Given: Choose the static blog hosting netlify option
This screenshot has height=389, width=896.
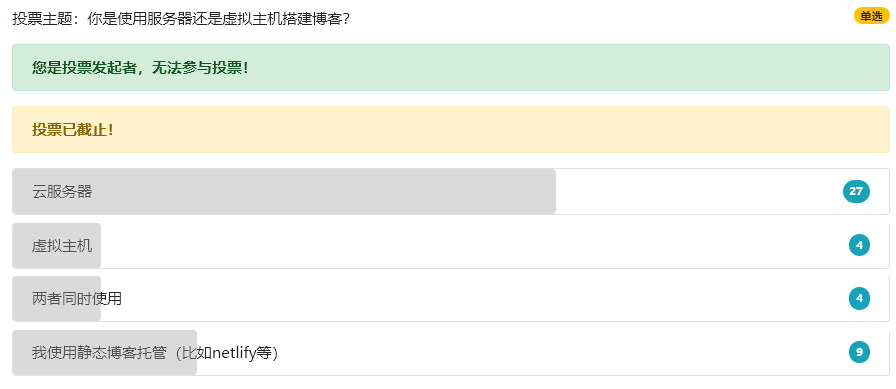Looking at the screenshot, I should click(x=450, y=352).
